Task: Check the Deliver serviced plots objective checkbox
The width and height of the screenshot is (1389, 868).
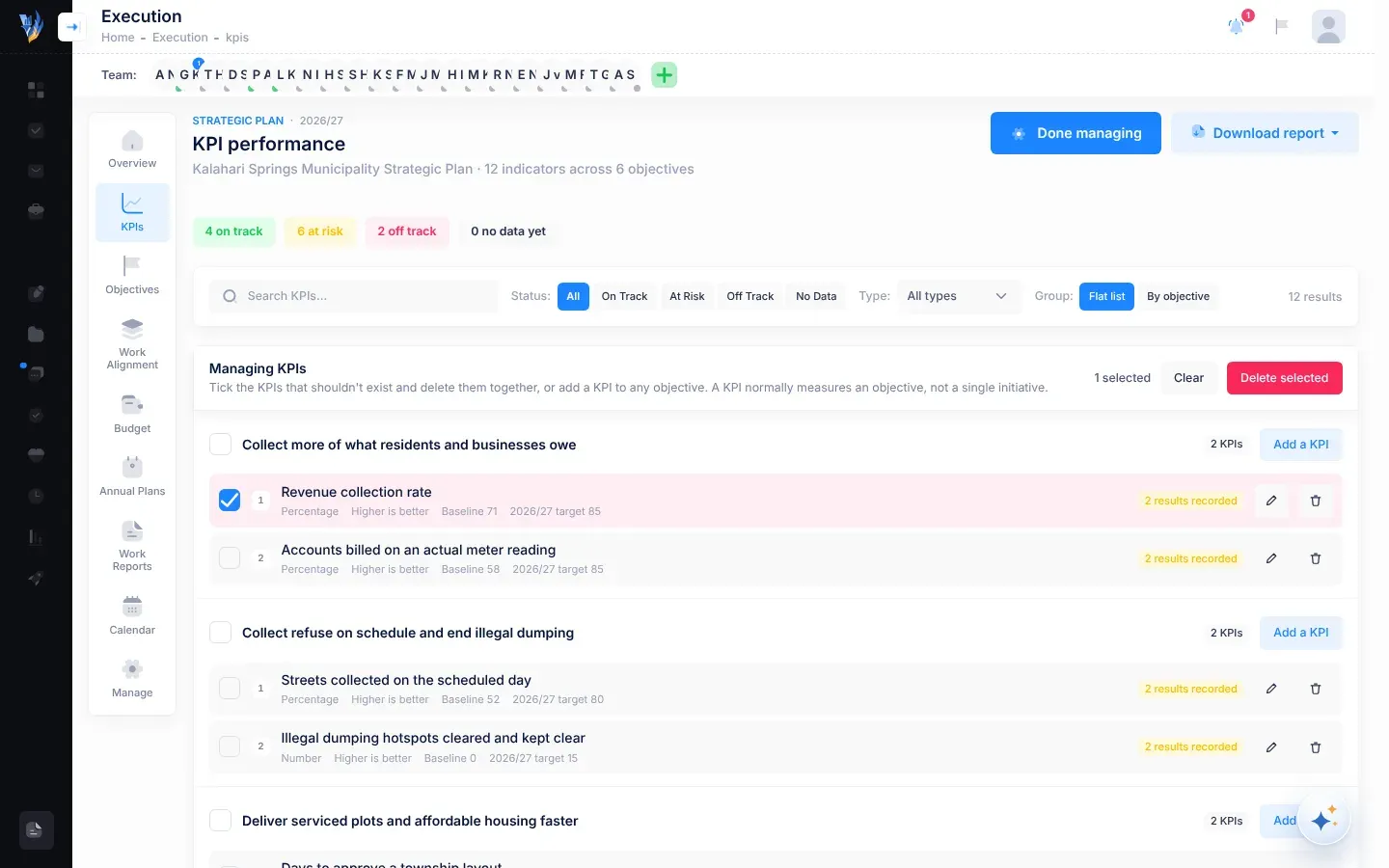Action: [221, 820]
